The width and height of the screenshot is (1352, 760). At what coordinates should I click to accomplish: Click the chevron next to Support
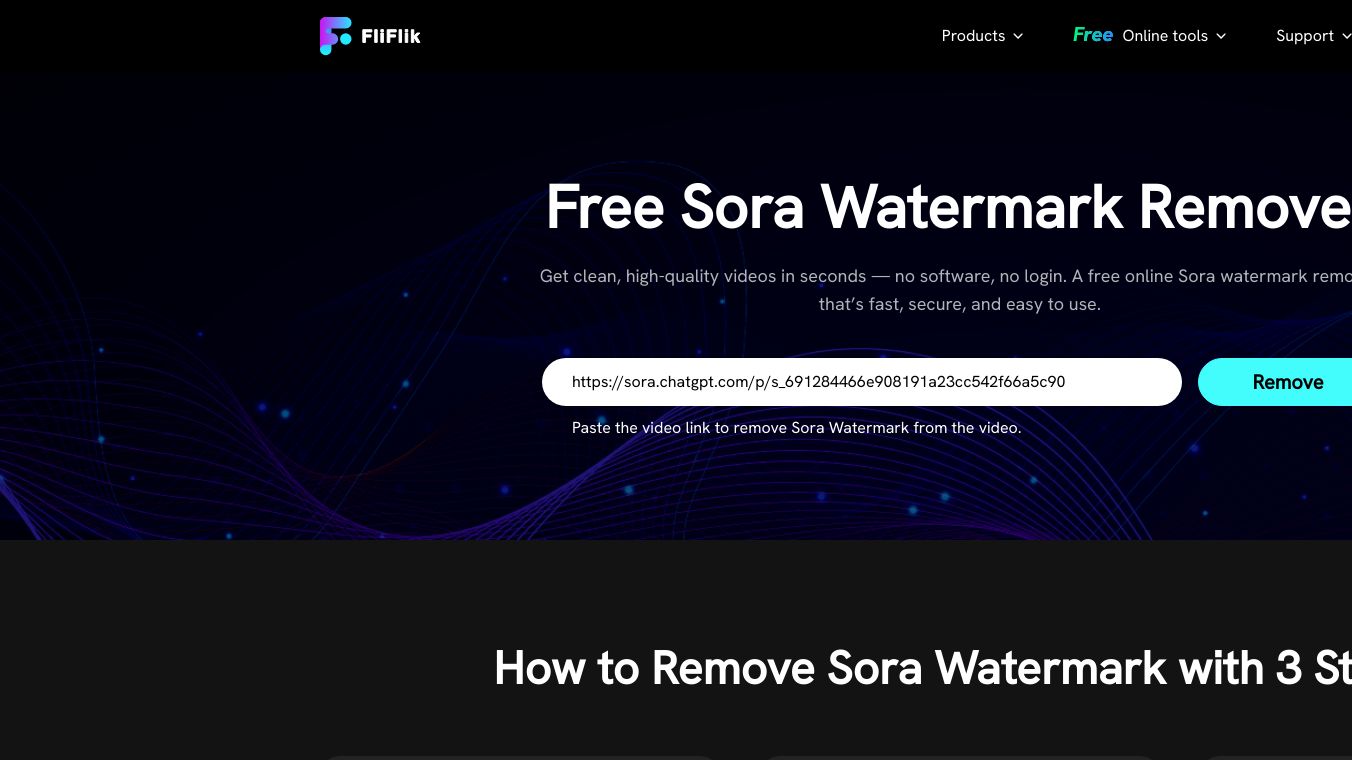[x=1346, y=36]
